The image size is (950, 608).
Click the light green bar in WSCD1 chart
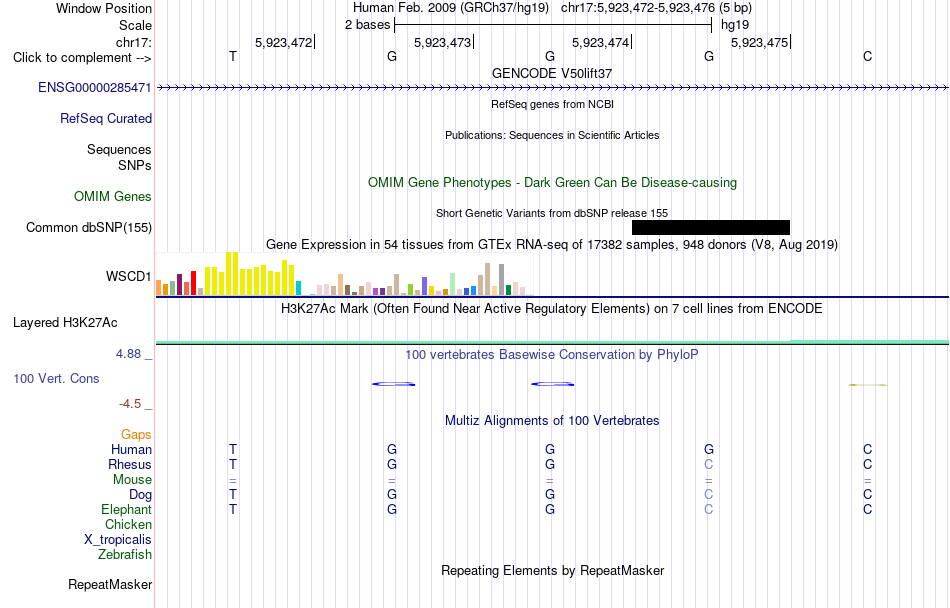point(453,284)
